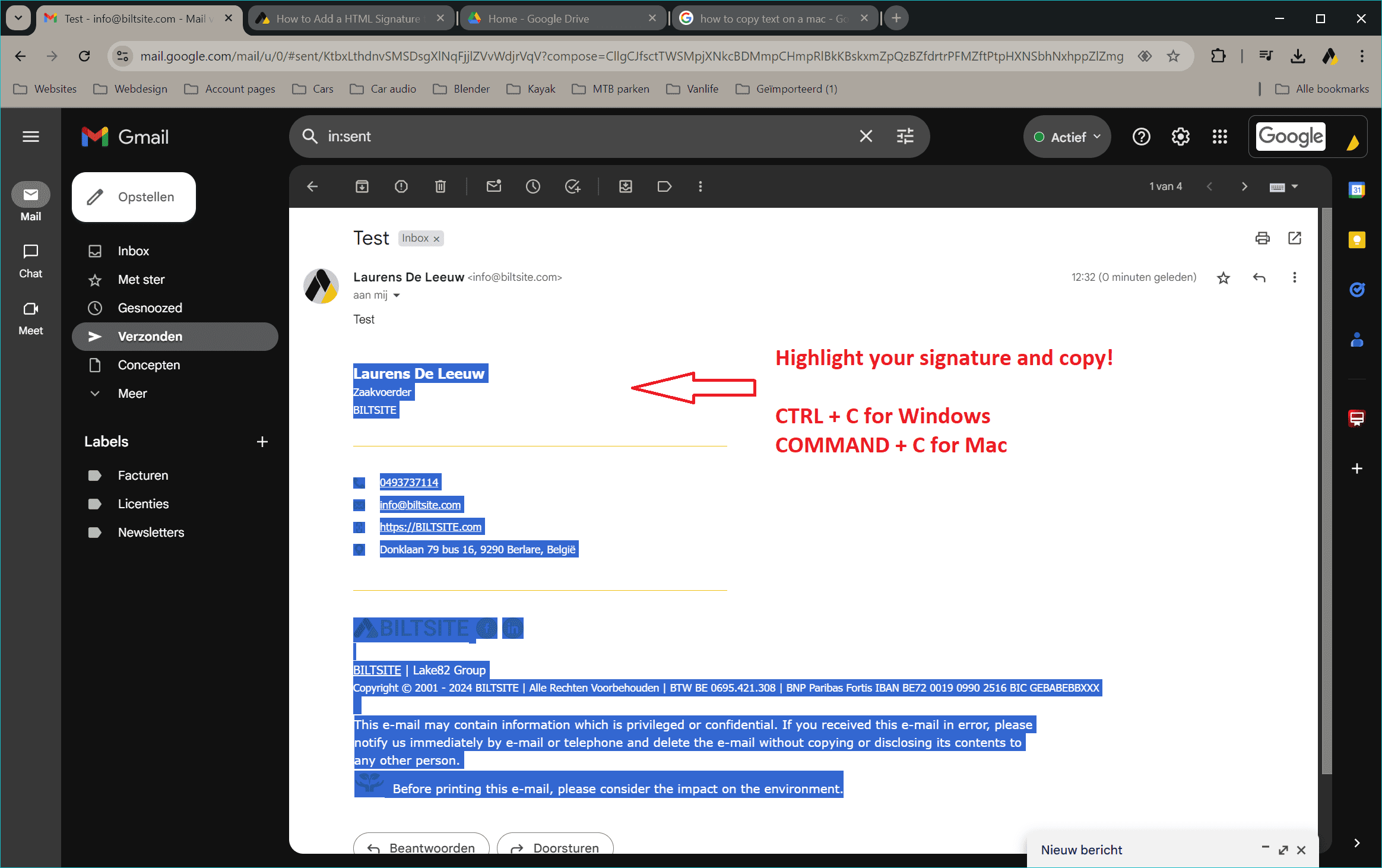Open the Labels tag icon

665,186
